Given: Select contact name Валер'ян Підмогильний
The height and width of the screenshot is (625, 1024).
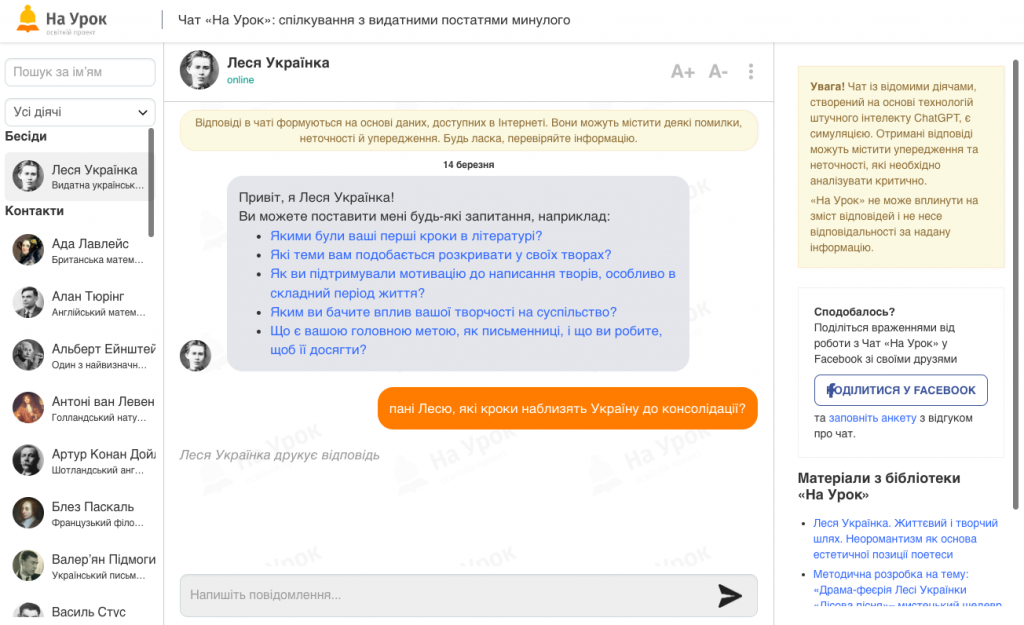Looking at the screenshot, I should pyautogui.click(x=103, y=559).
